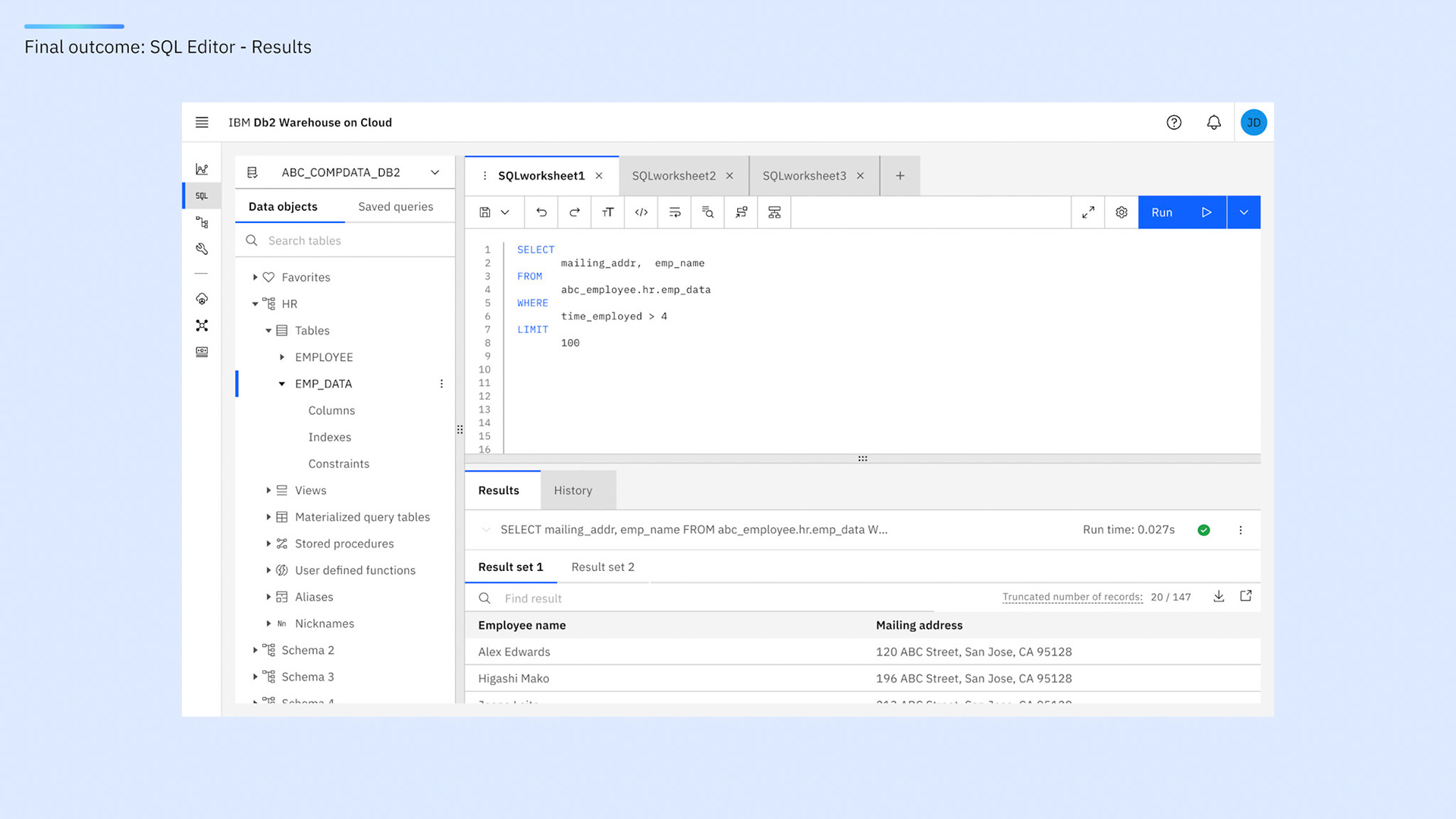Click the redo icon in editor toolbar

(x=575, y=212)
